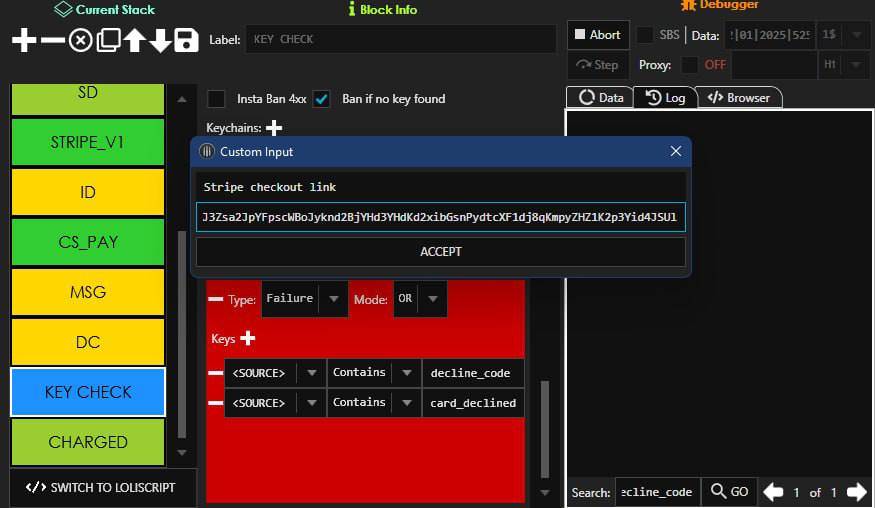The height and width of the screenshot is (508, 875).
Task: Click the card_declined key value field
Action: pyautogui.click(x=473, y=402)
